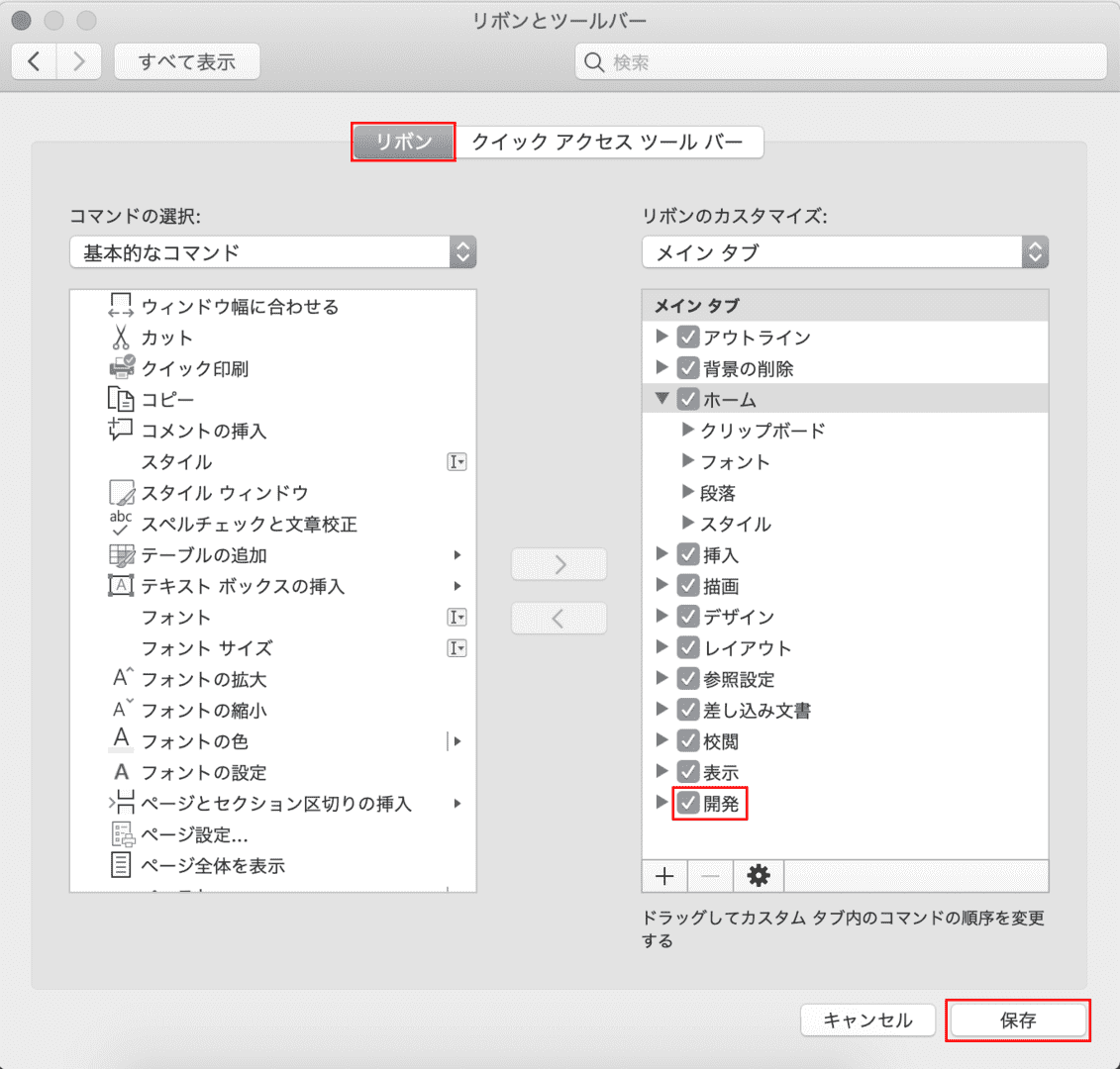Select the スタイル ウィンドウ icon
1120x1069 pixels.
click(121, 493)
